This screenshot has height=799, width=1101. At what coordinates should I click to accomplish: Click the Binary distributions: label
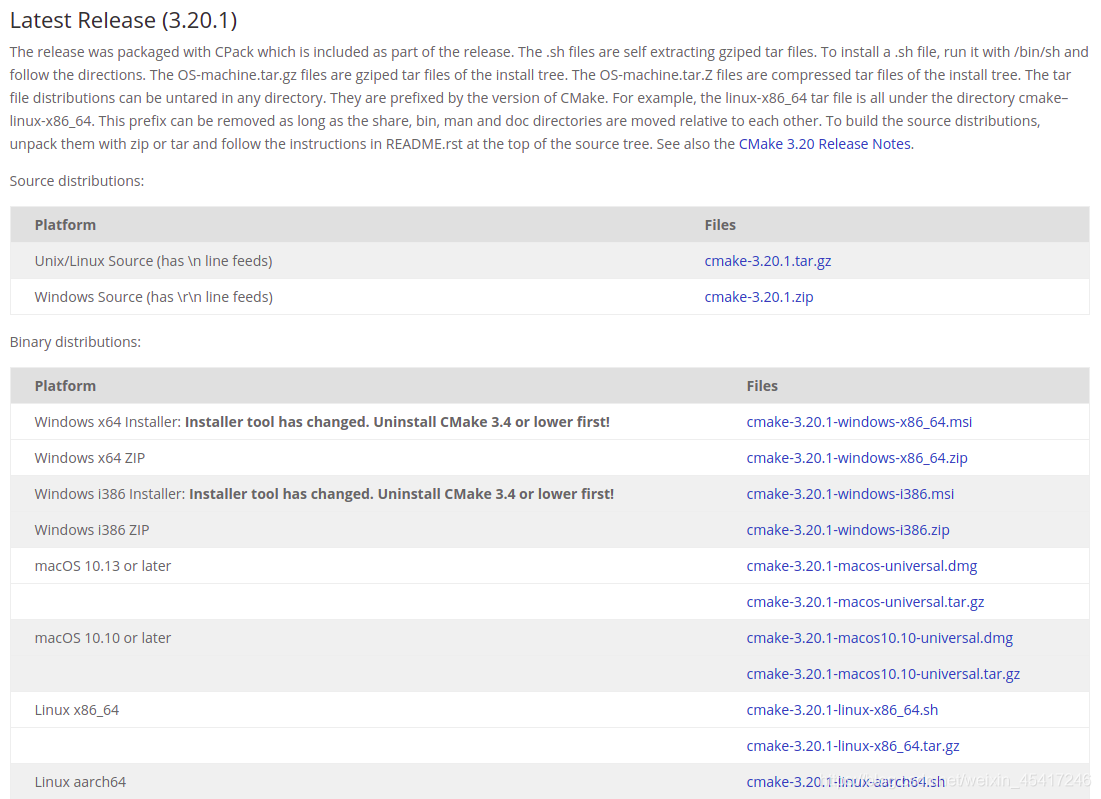coord(75,342)
